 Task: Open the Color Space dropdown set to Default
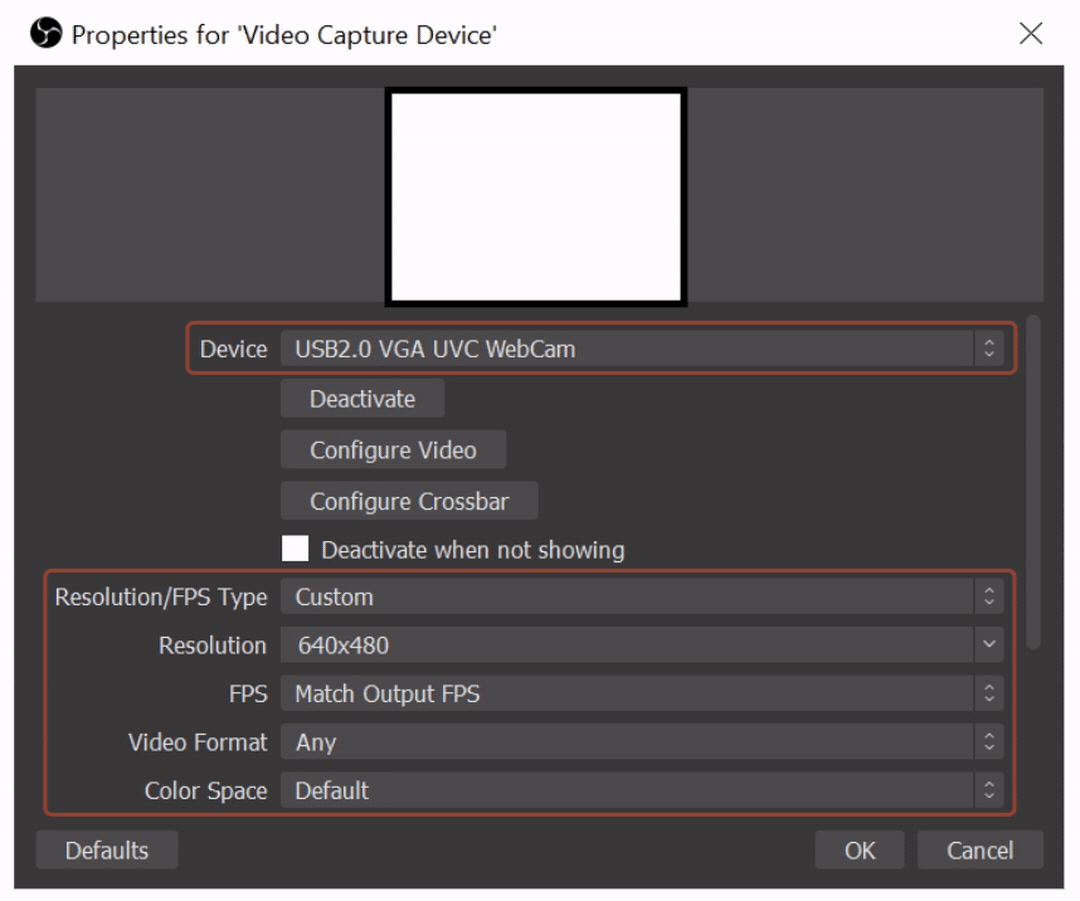(640, 790)
